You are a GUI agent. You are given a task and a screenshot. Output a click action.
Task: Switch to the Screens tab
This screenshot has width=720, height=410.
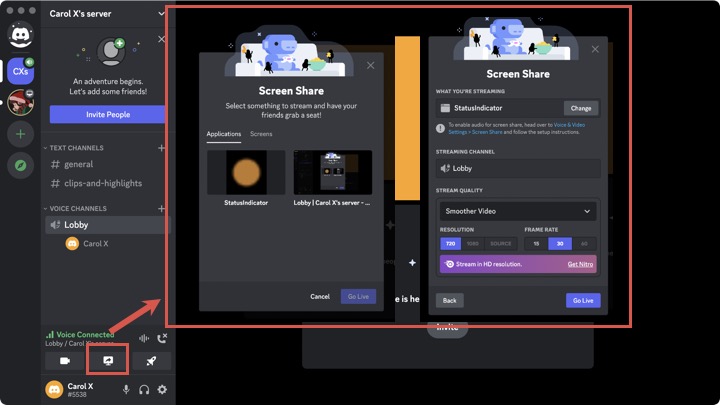261,134
